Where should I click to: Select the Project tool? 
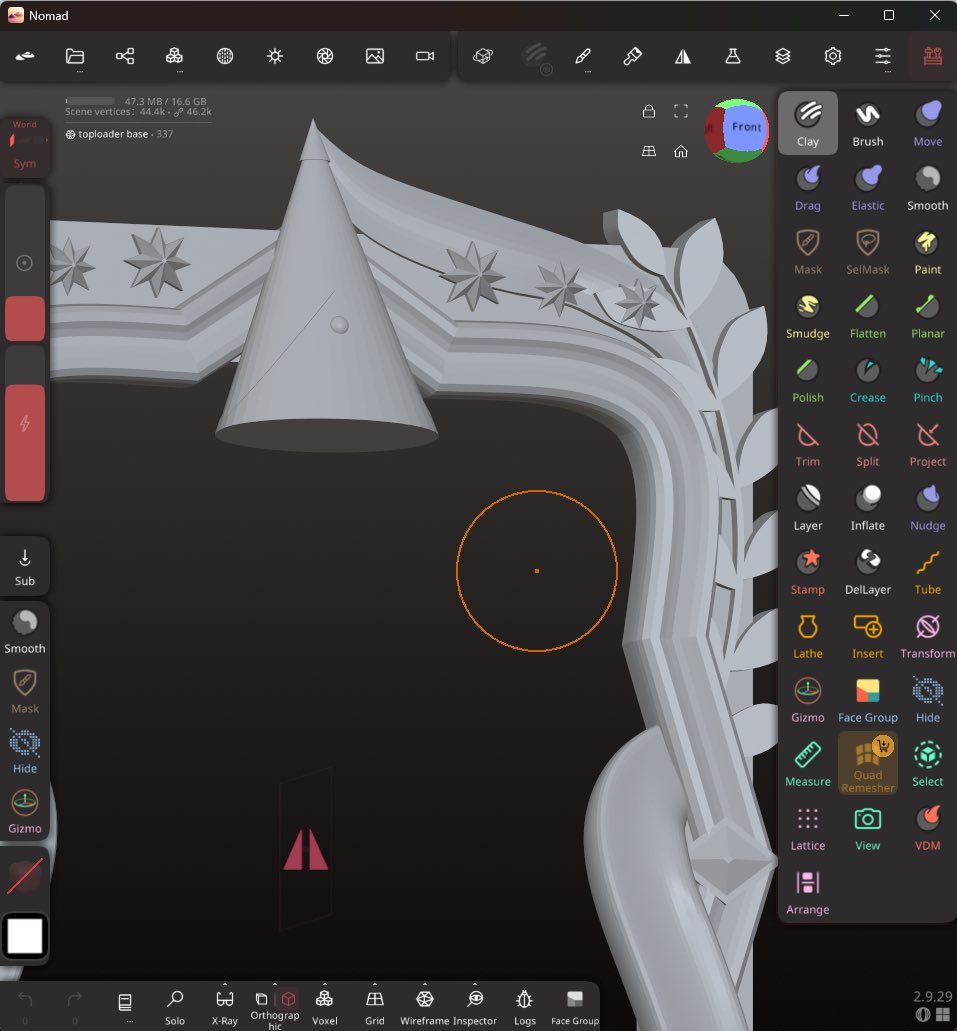click(x=927, y=443)
